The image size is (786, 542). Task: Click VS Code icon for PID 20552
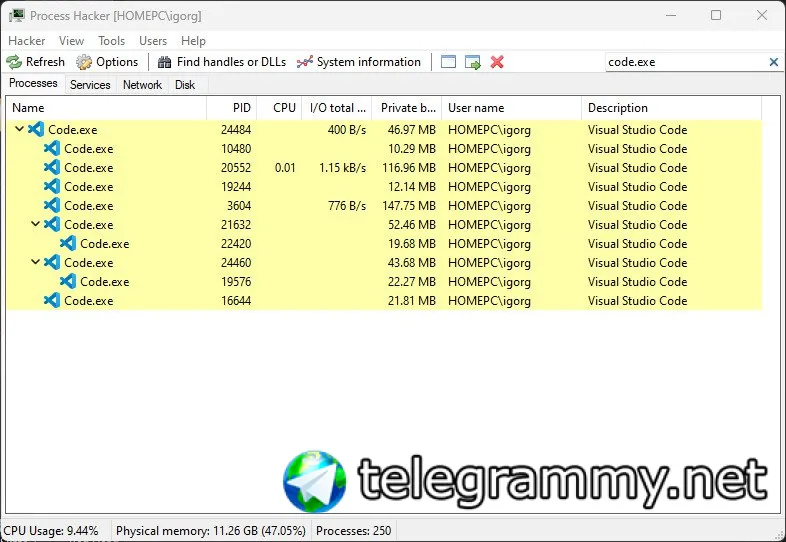point(52,167)
